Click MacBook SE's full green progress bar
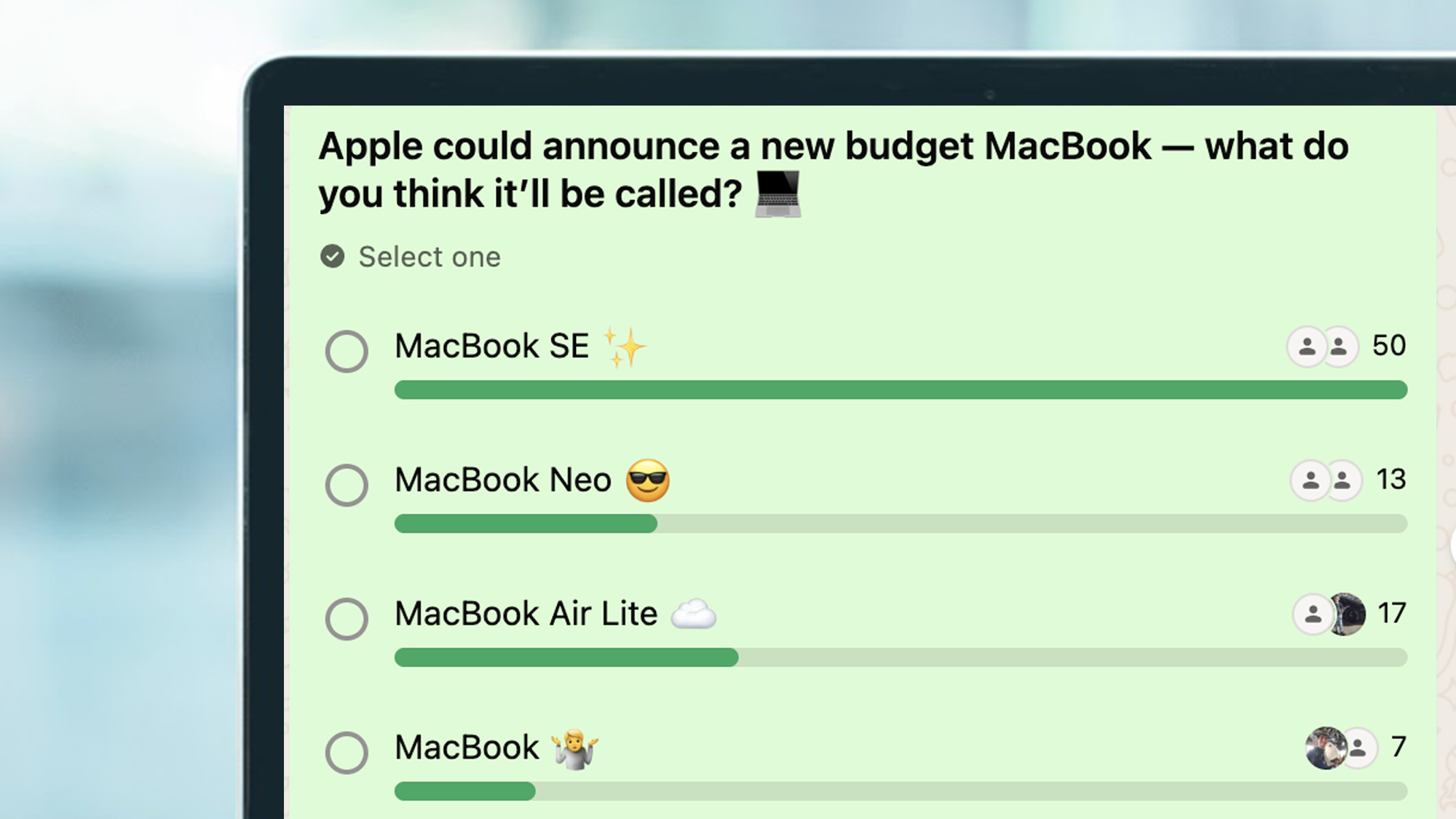The height and width of the screenshot is (819, 1456). pyautogui.click(x=901, y=391)
